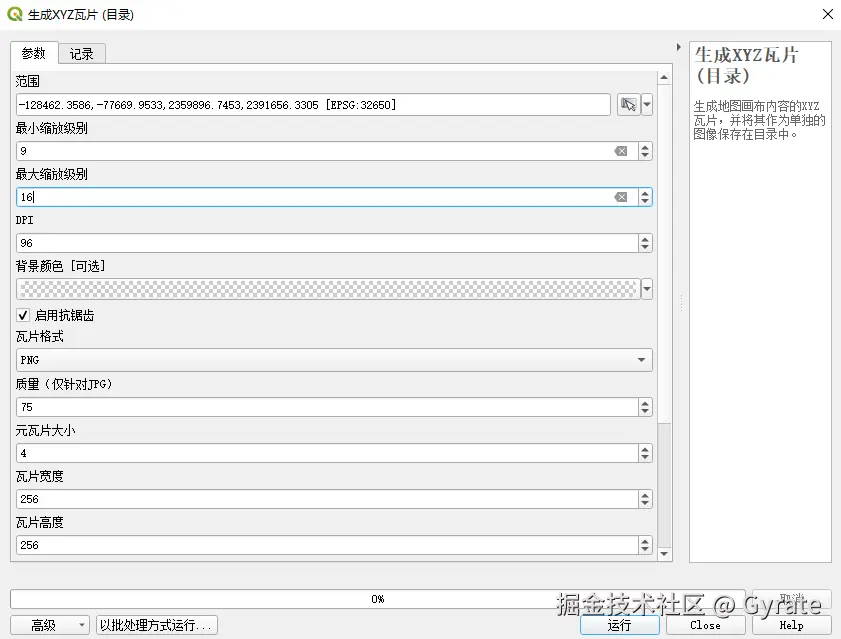Close the 生成XYZ瓦片 dialog window
This screenshot has width=841, height=639.
click(828, 14)
